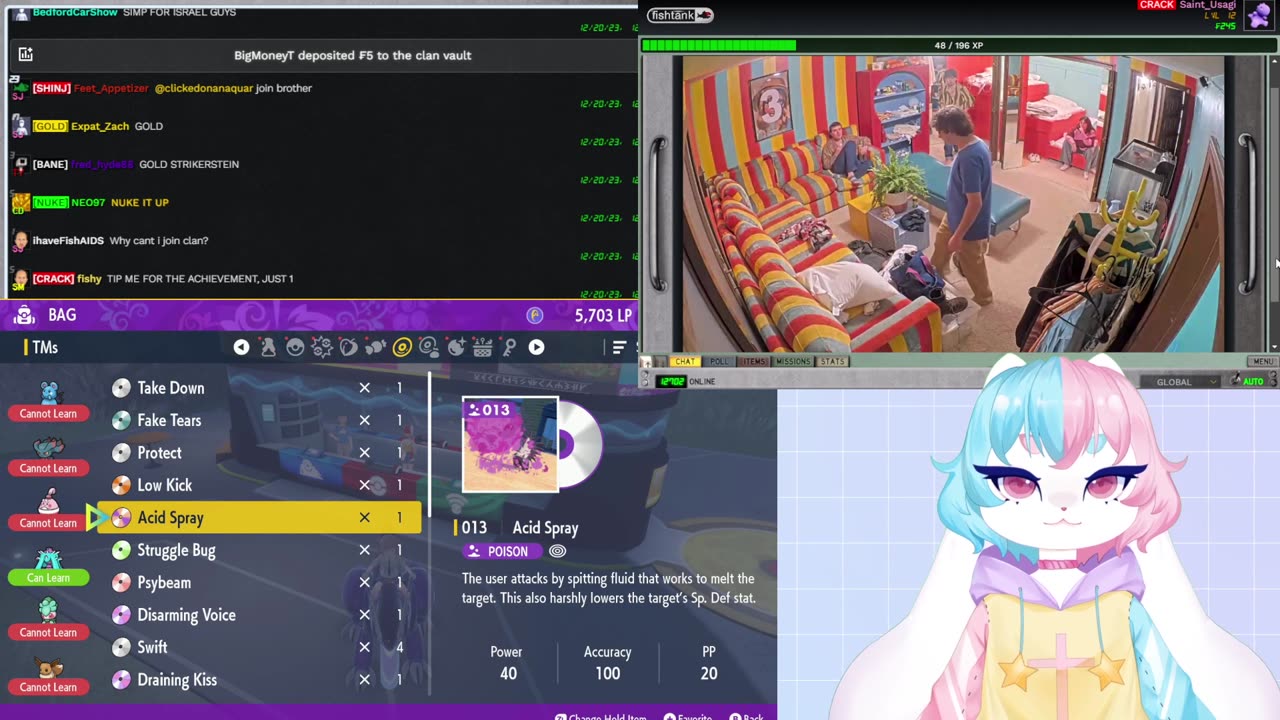1280x720 pixels.
Task: Open the Key Items pocket icon
Action: pos(509,347)
